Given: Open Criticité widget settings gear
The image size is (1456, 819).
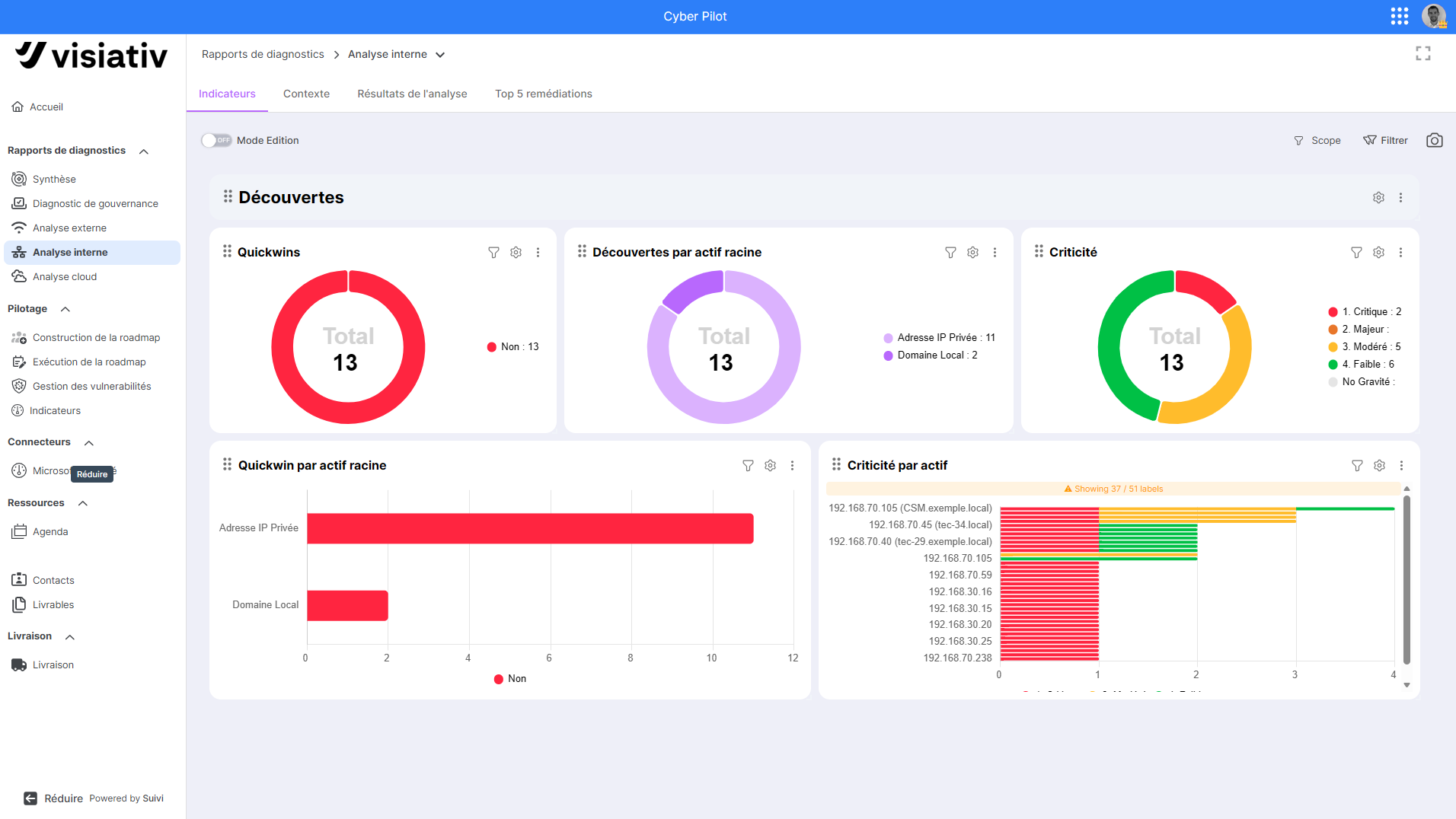Looking at the screenshot, I should [x=1378, y=252].
